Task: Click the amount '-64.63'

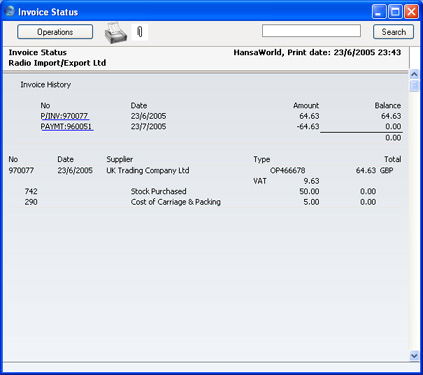Action: click(308, 127)
